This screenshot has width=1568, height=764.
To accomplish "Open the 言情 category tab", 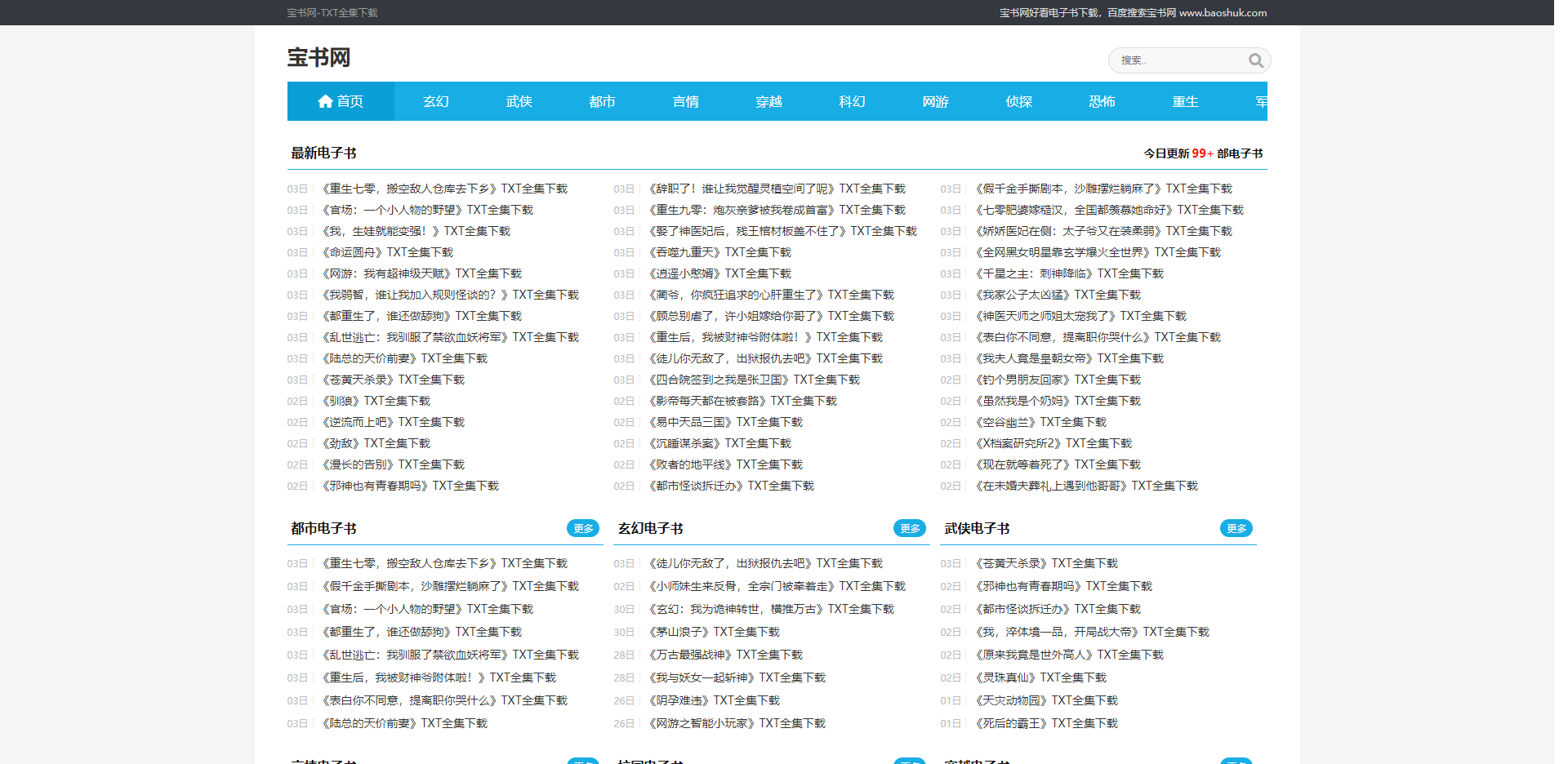I will pyautogui.click(x=686, y=101).
